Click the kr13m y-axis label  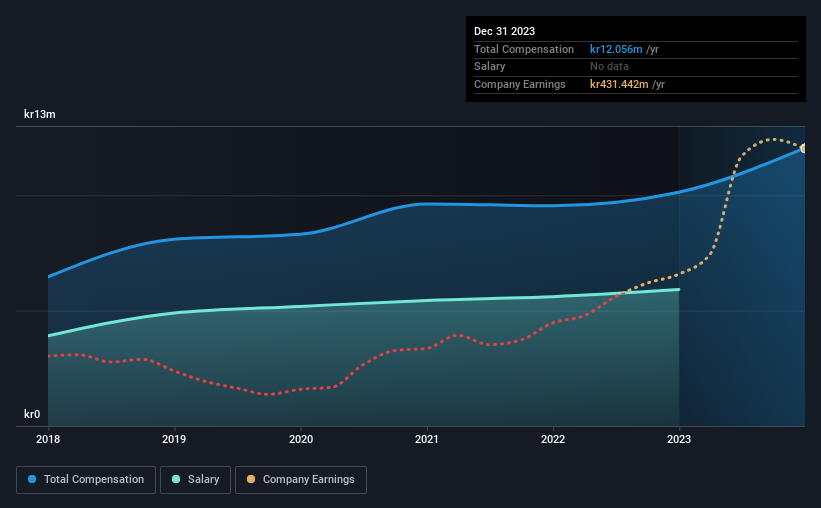[40, 114]
